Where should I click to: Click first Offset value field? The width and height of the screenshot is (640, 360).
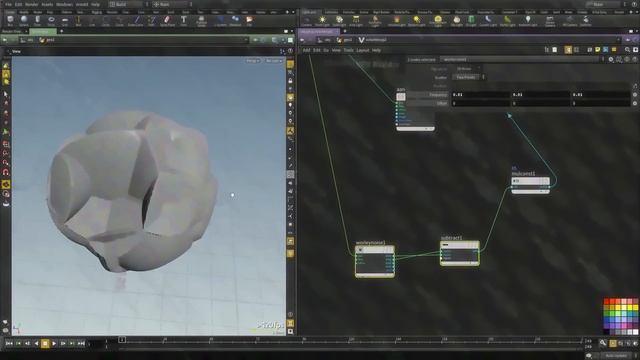[481, 104]
